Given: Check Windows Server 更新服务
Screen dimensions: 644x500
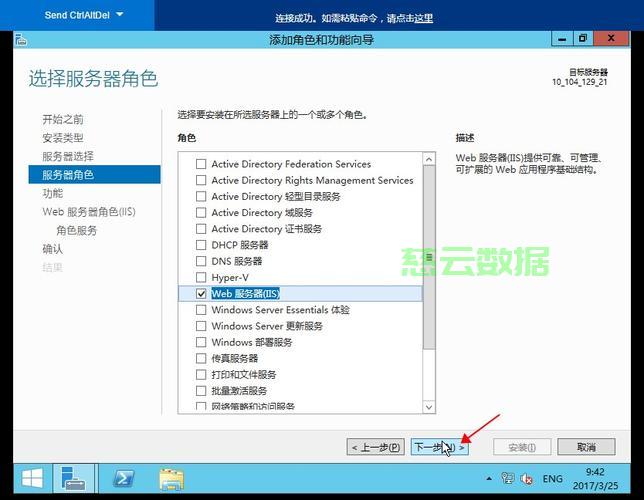Looking at the screenshot, I should [x=201, y=326].
